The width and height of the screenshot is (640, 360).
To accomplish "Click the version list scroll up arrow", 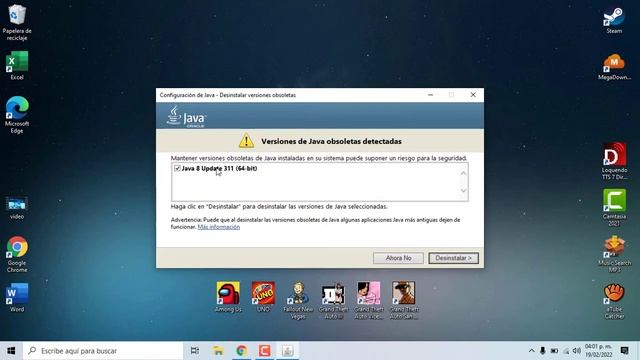I will click(463, 173).
